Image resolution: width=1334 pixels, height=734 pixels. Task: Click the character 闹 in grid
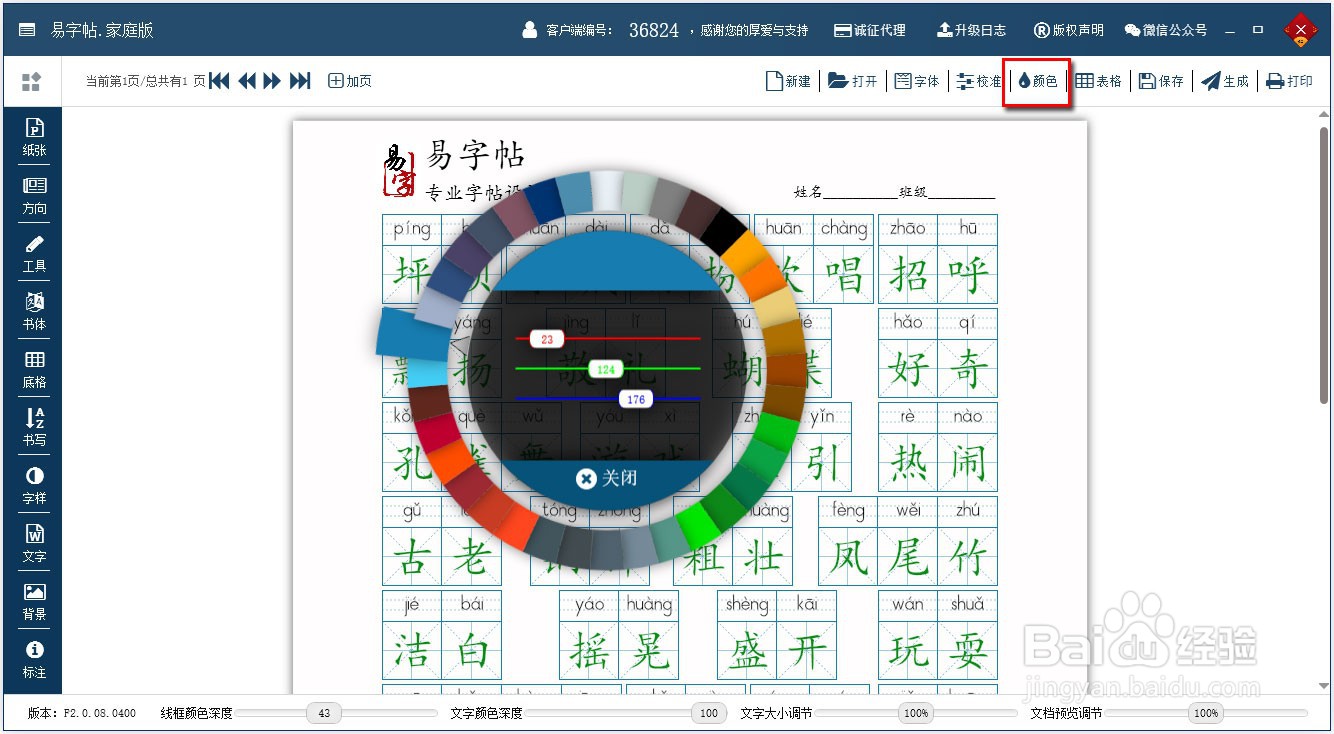[x=968, y=463]
